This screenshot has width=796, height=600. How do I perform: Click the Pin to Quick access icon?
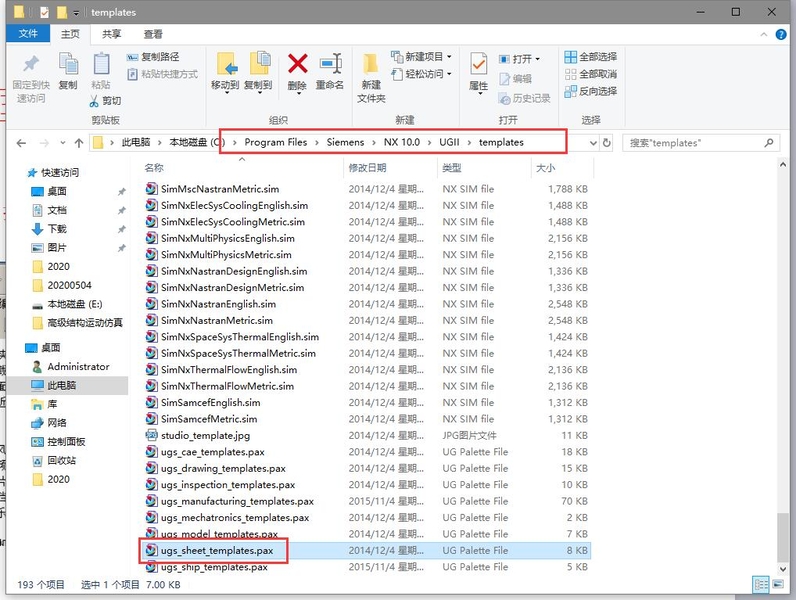[x=30, y=64]
